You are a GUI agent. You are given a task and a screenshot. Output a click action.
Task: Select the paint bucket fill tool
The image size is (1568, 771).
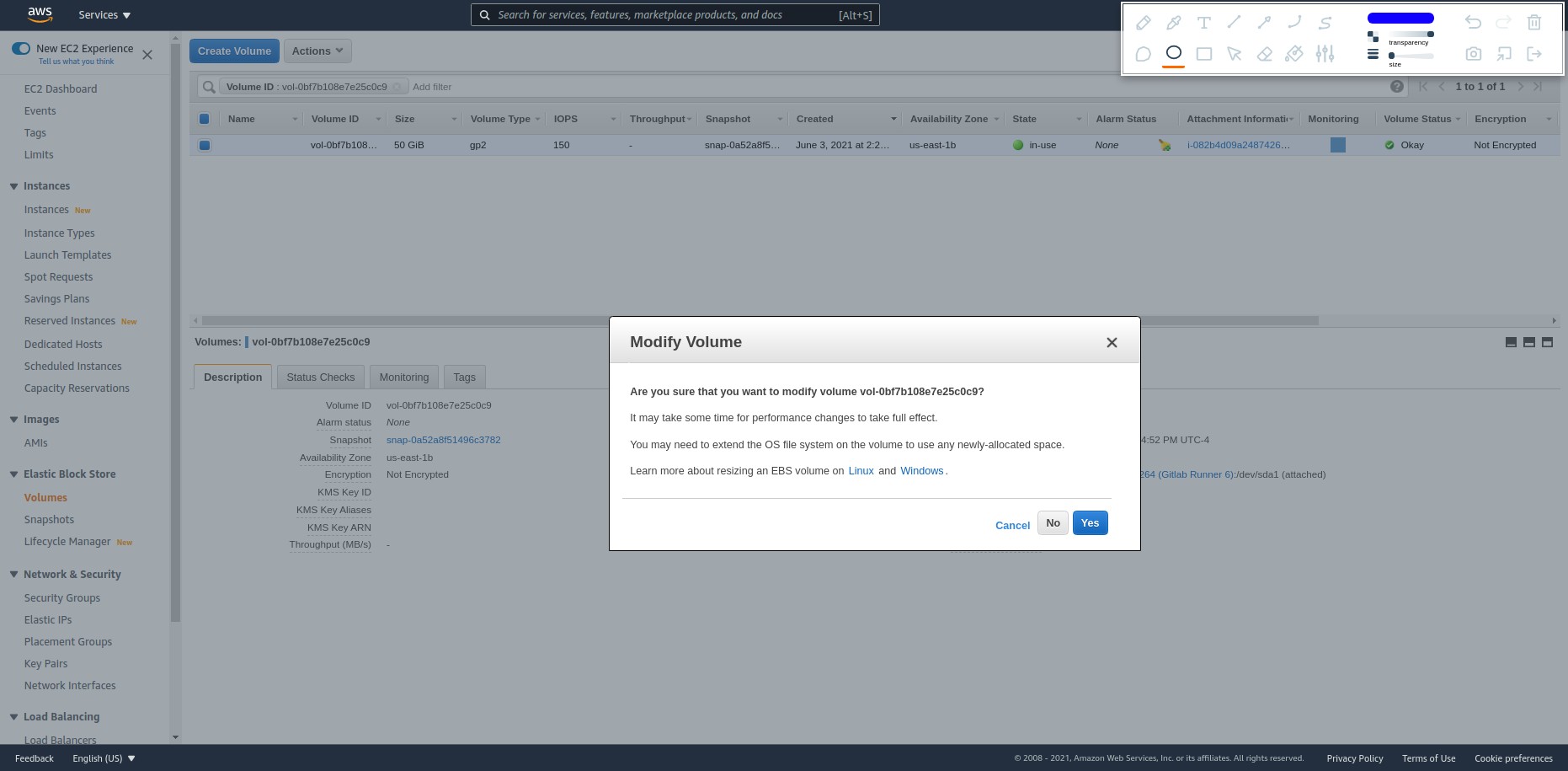[x=1294, y=54]
